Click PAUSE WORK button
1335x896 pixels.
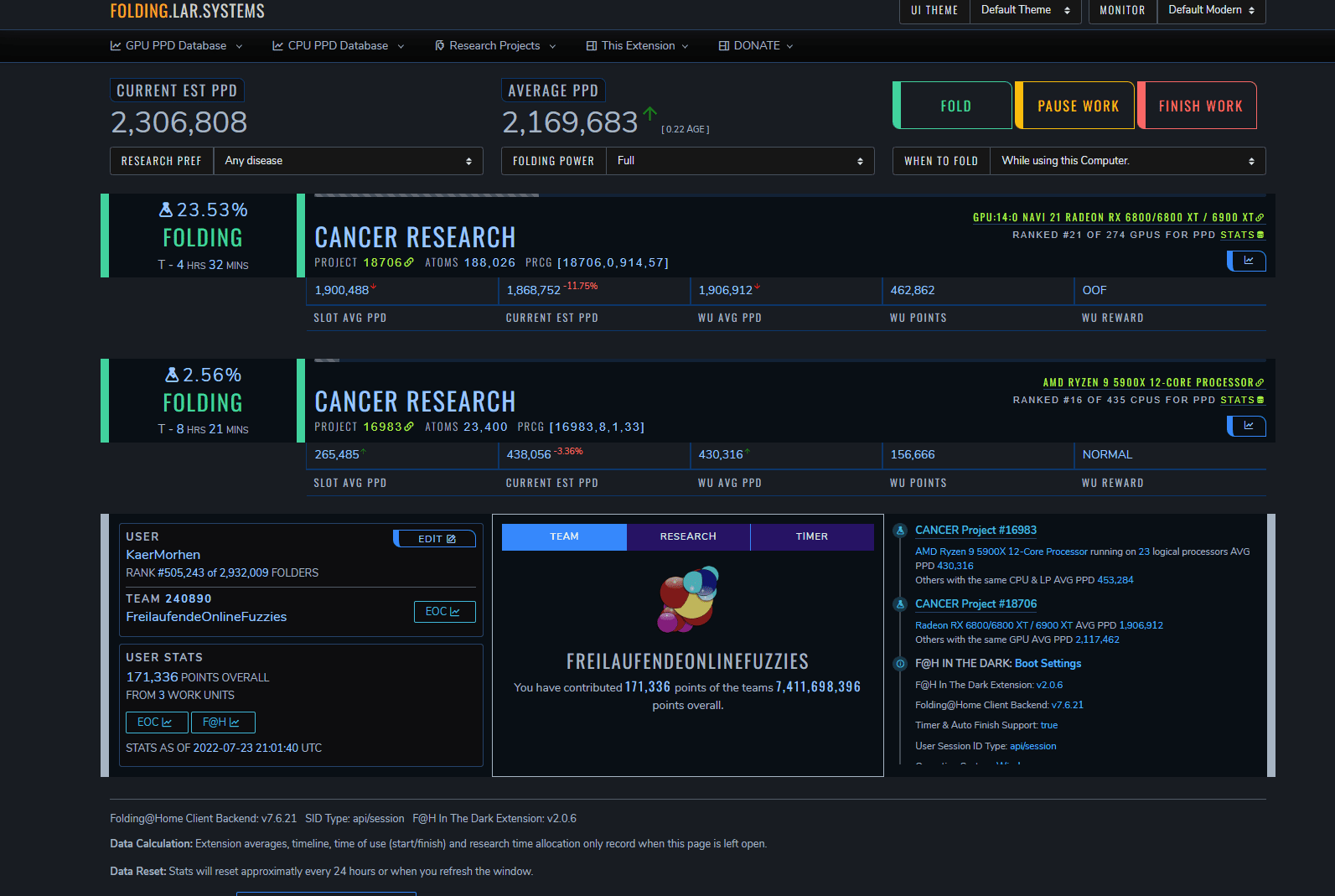click(x=1075, y=106)
